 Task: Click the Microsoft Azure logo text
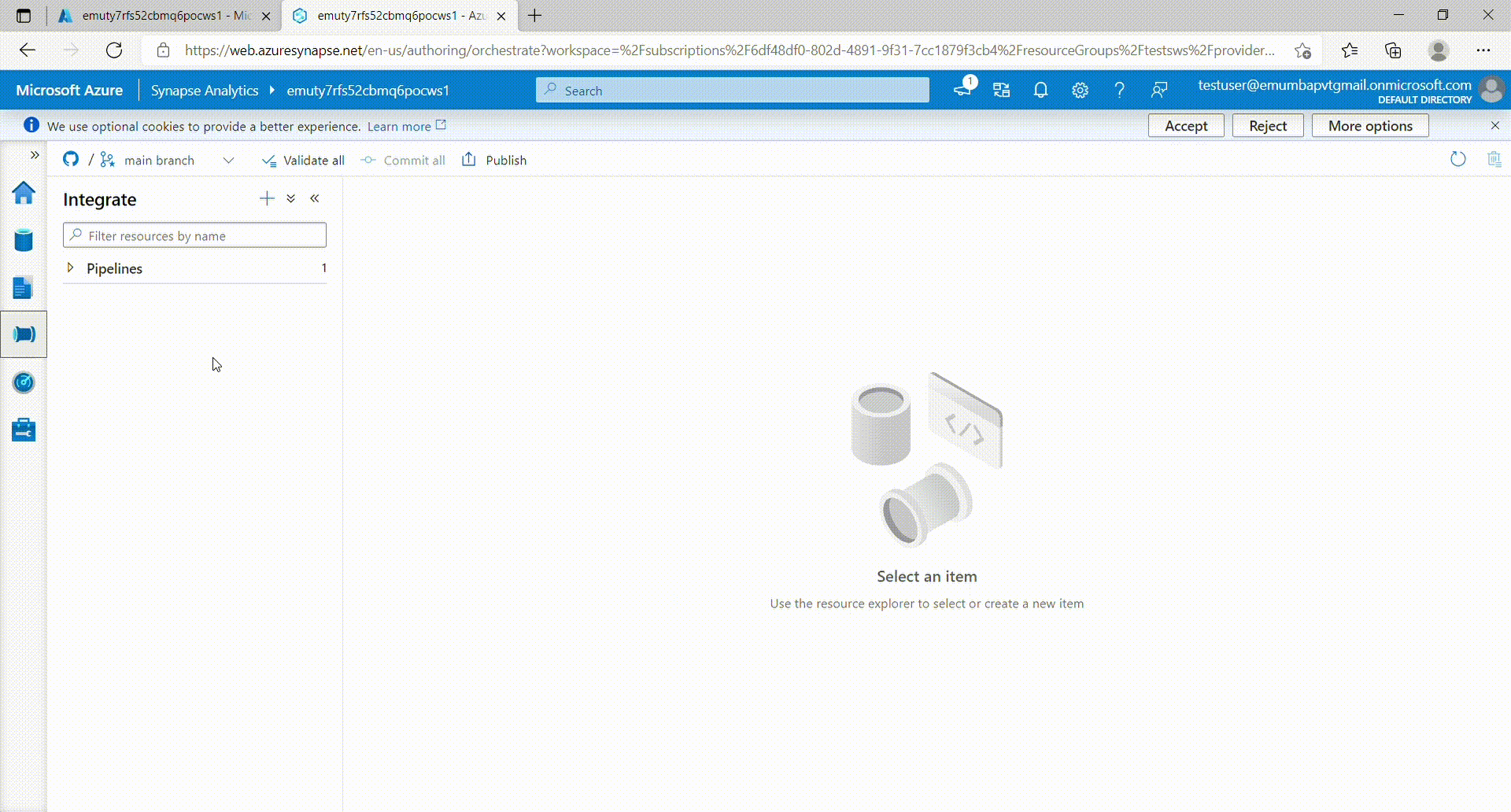pos(69,90)
